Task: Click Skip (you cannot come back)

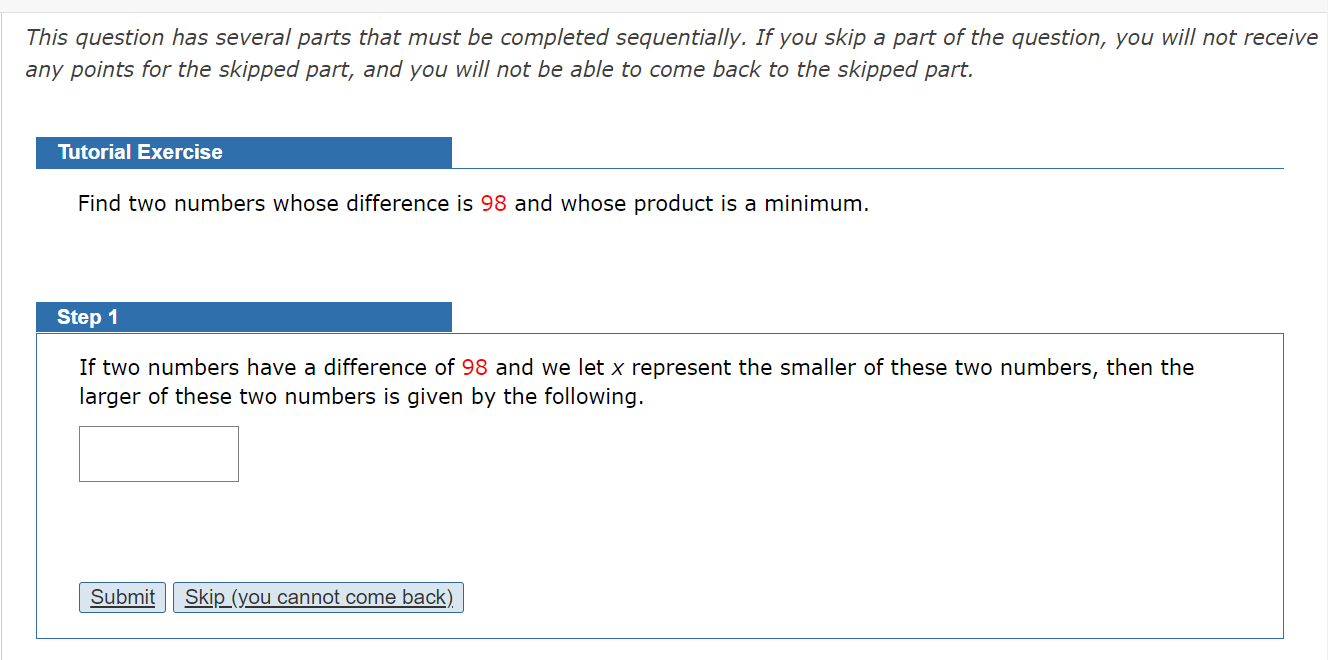Action: (x=317, y=597)
